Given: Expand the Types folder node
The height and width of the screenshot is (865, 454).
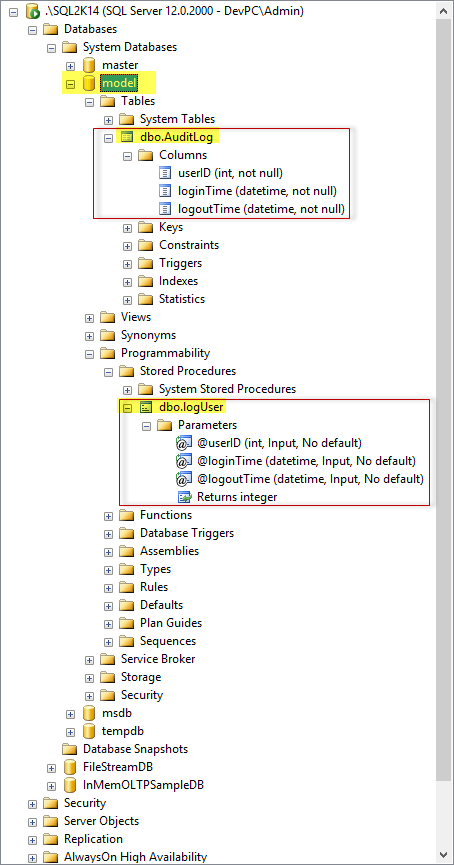Looking at the screenshot, I should (109, 570).
